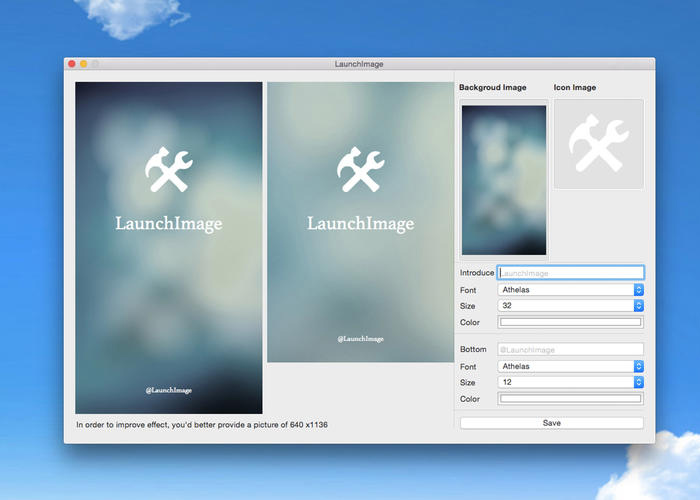Viewport: 700px width, 500px height.
Task: Click the LaunchImage title in middle preview
Action: [x=360, y=224]
